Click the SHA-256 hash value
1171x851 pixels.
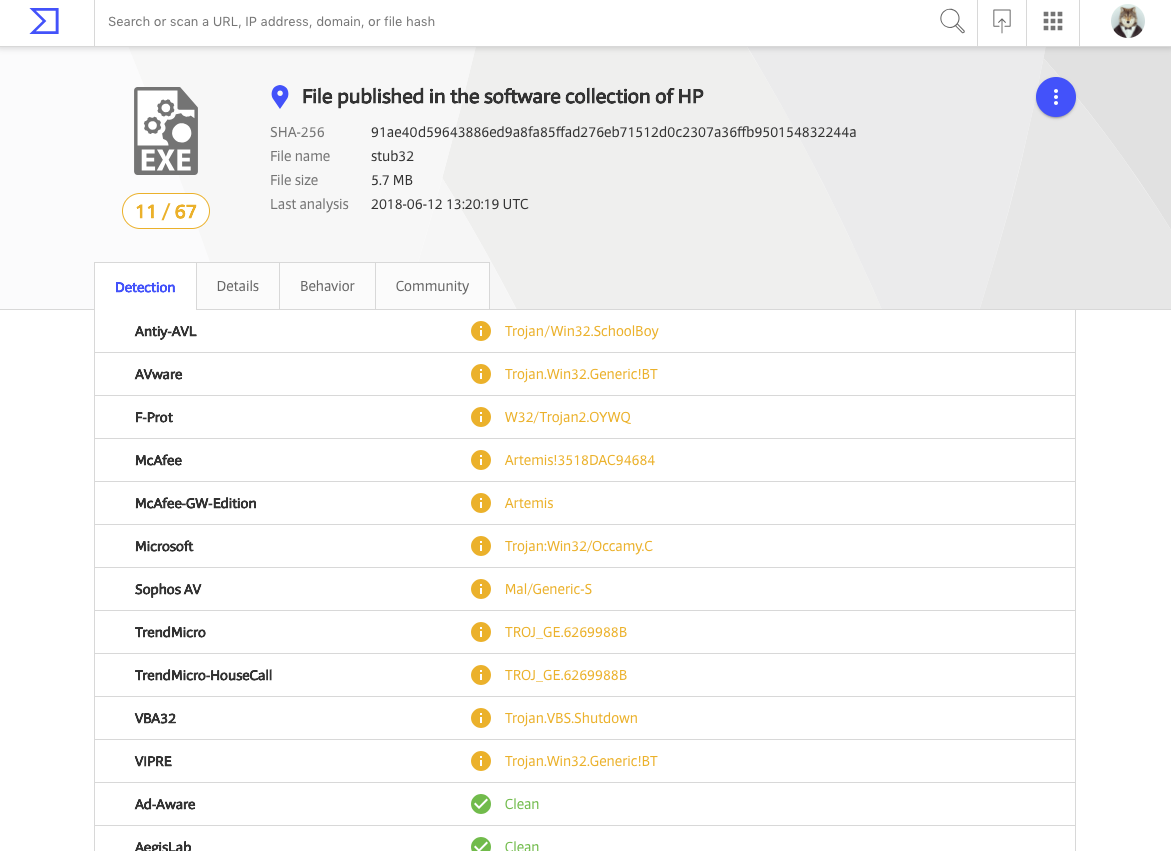613,132
